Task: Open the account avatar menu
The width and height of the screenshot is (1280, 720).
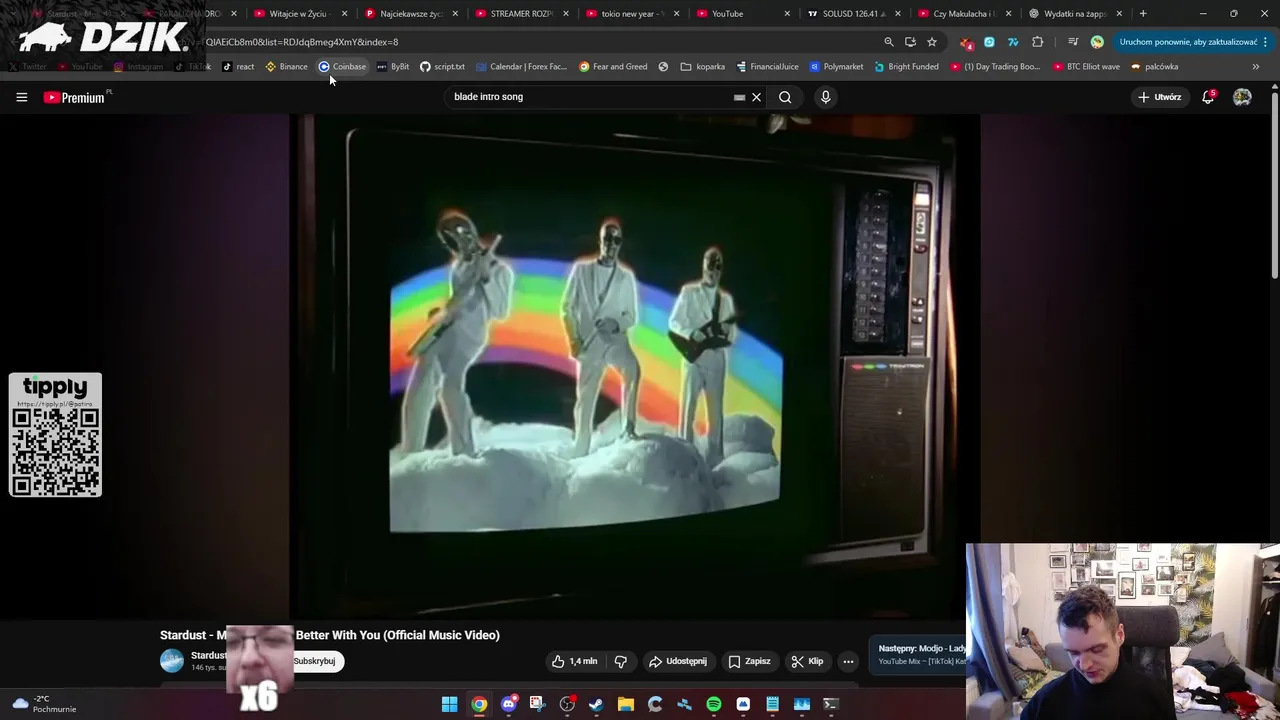Action: 1242,97
